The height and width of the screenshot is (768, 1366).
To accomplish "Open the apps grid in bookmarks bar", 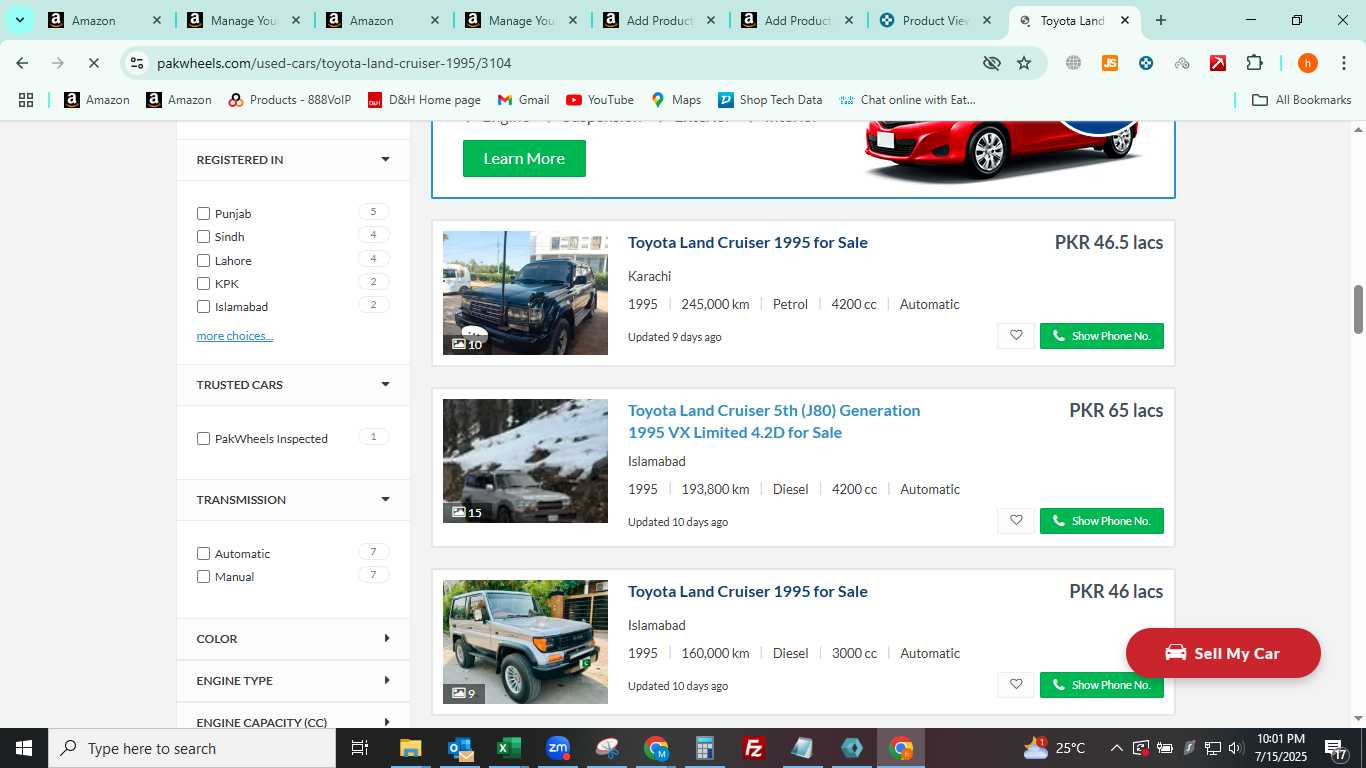I will (26, 100).
